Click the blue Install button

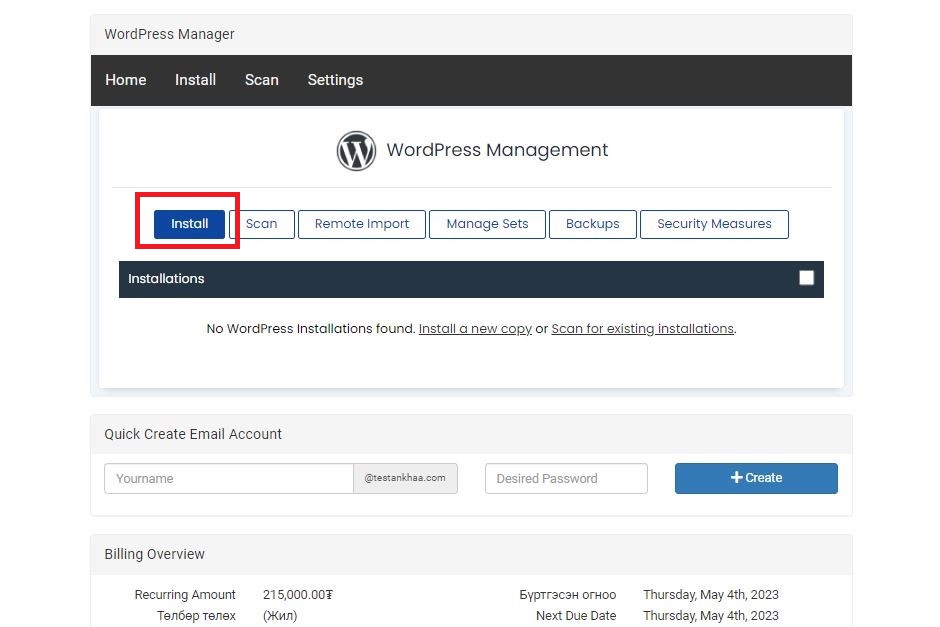(x=189, y=224)
